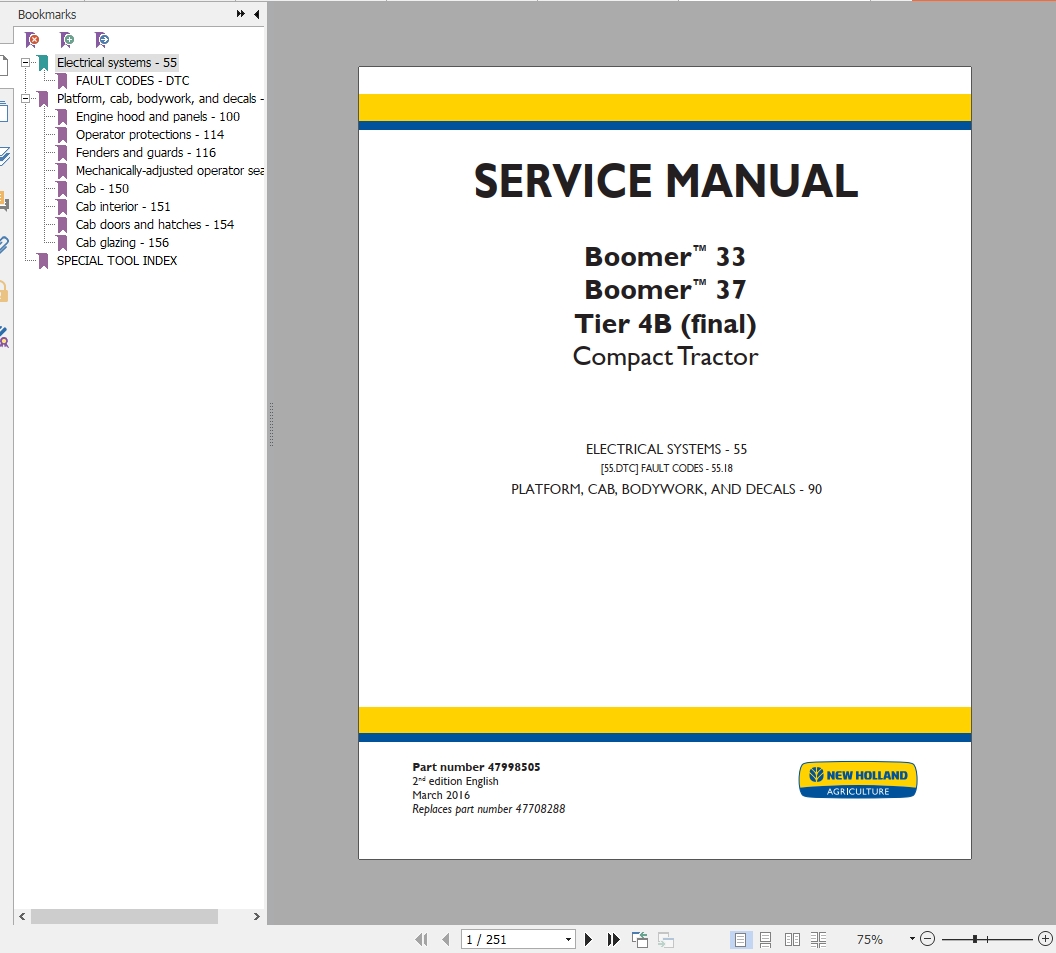Collapse the Electrical systems - 55 bookmark node

(26, 63)
